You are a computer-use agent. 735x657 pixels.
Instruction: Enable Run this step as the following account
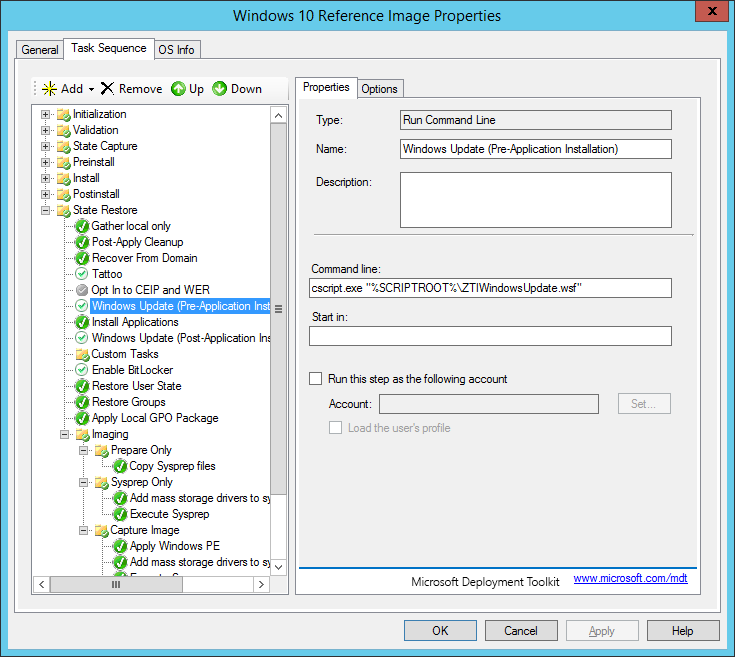coord(316,379)
